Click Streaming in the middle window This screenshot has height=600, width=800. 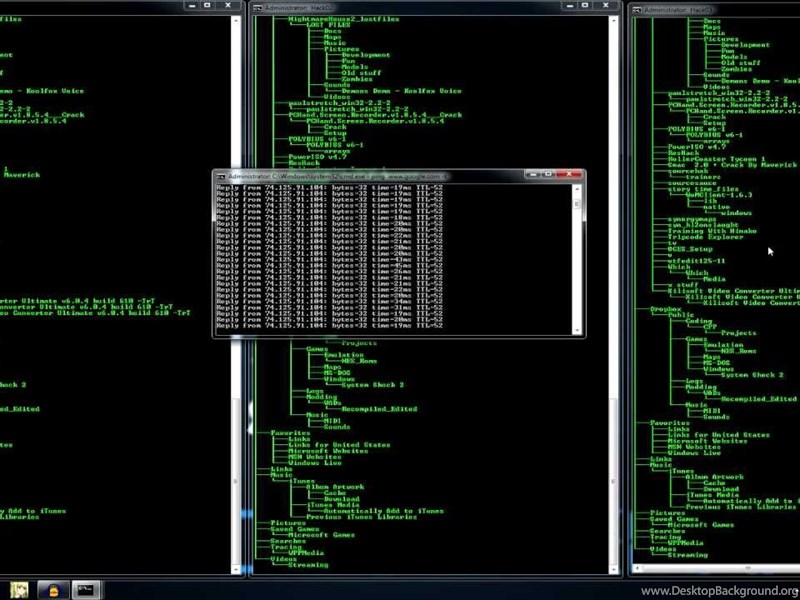click(308, 565)
